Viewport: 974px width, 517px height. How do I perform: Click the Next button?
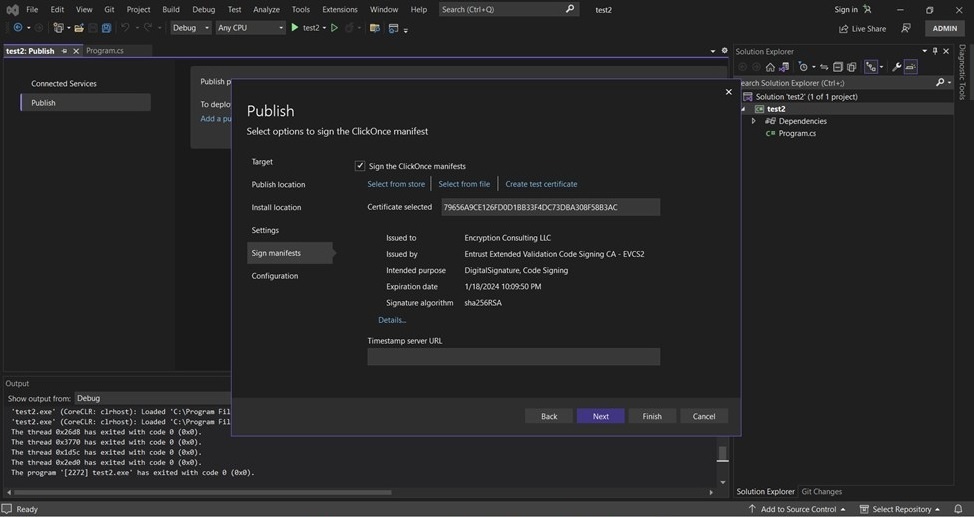pyautogui.click(x=601, y=416)
